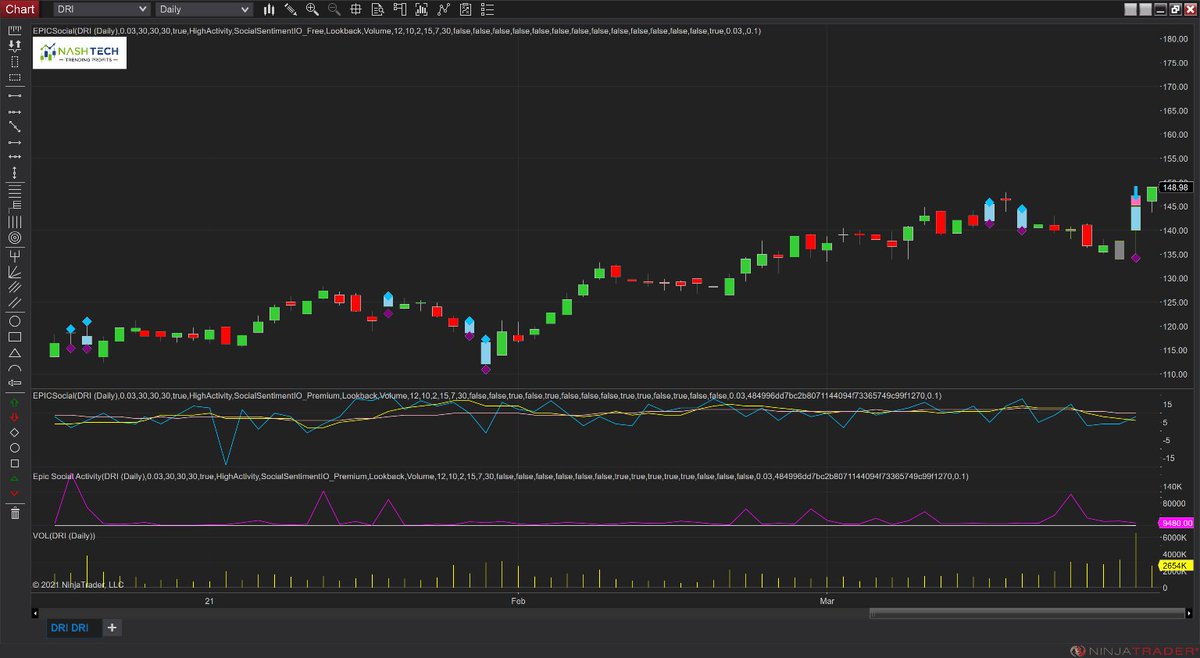Select the Diamond marker tool
The height and width of the screenshot is (658, 1200).
coord(15,432)
